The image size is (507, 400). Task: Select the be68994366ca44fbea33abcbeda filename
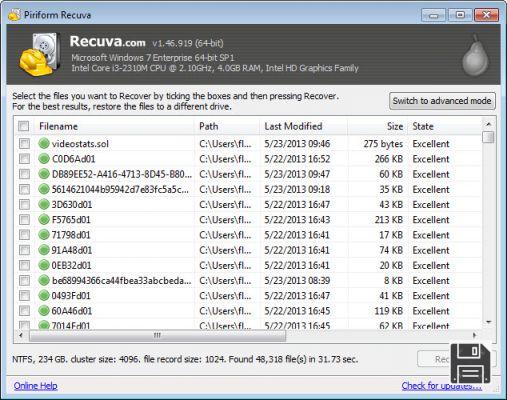coord(122,280)
